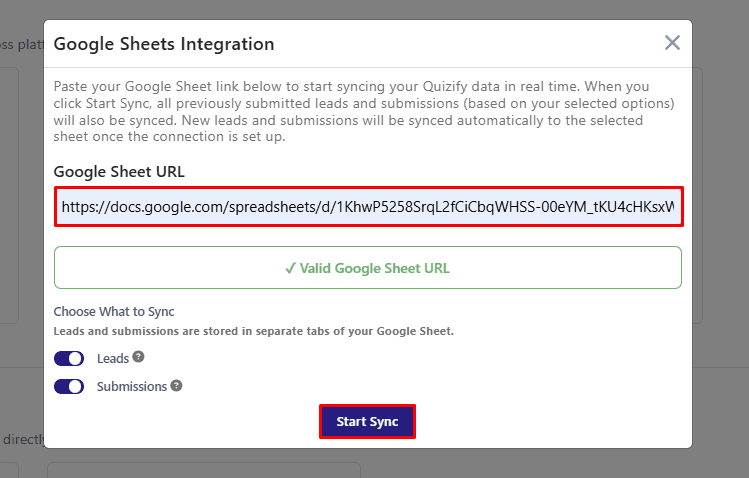Image resolution: width=749 pixels, height=478 pixels.
Task: Close the Google Sheets Integration dialog
Action: (672, 43)
